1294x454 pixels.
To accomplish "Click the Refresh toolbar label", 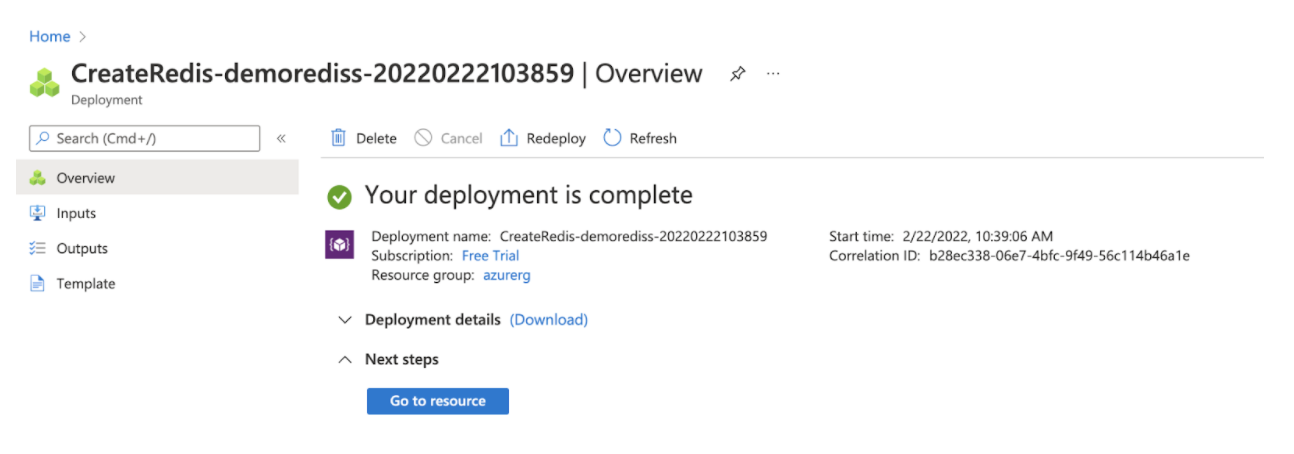I will coord(653,139).
